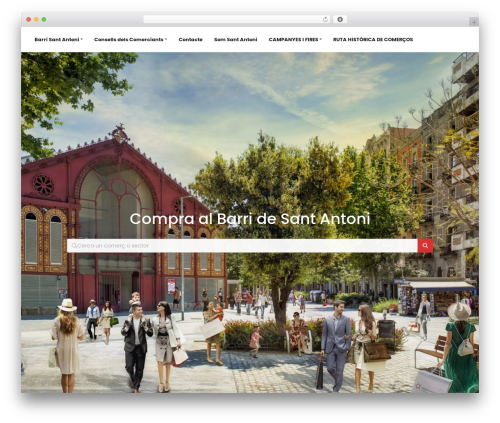
Task: Expand the Barri Sant Antoni dropdown arrow
Action: point(82,39)
